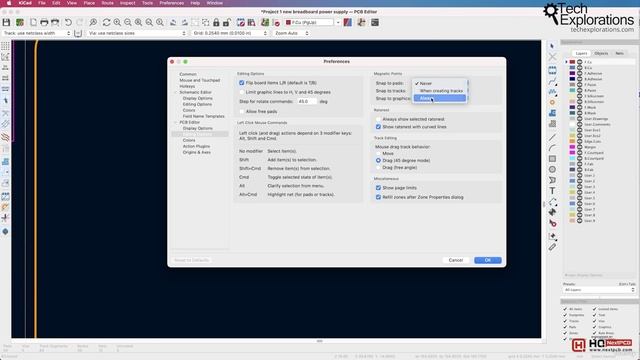Check Allow free pads
This screenshot has width=640, height=360.
pos(242,111)
